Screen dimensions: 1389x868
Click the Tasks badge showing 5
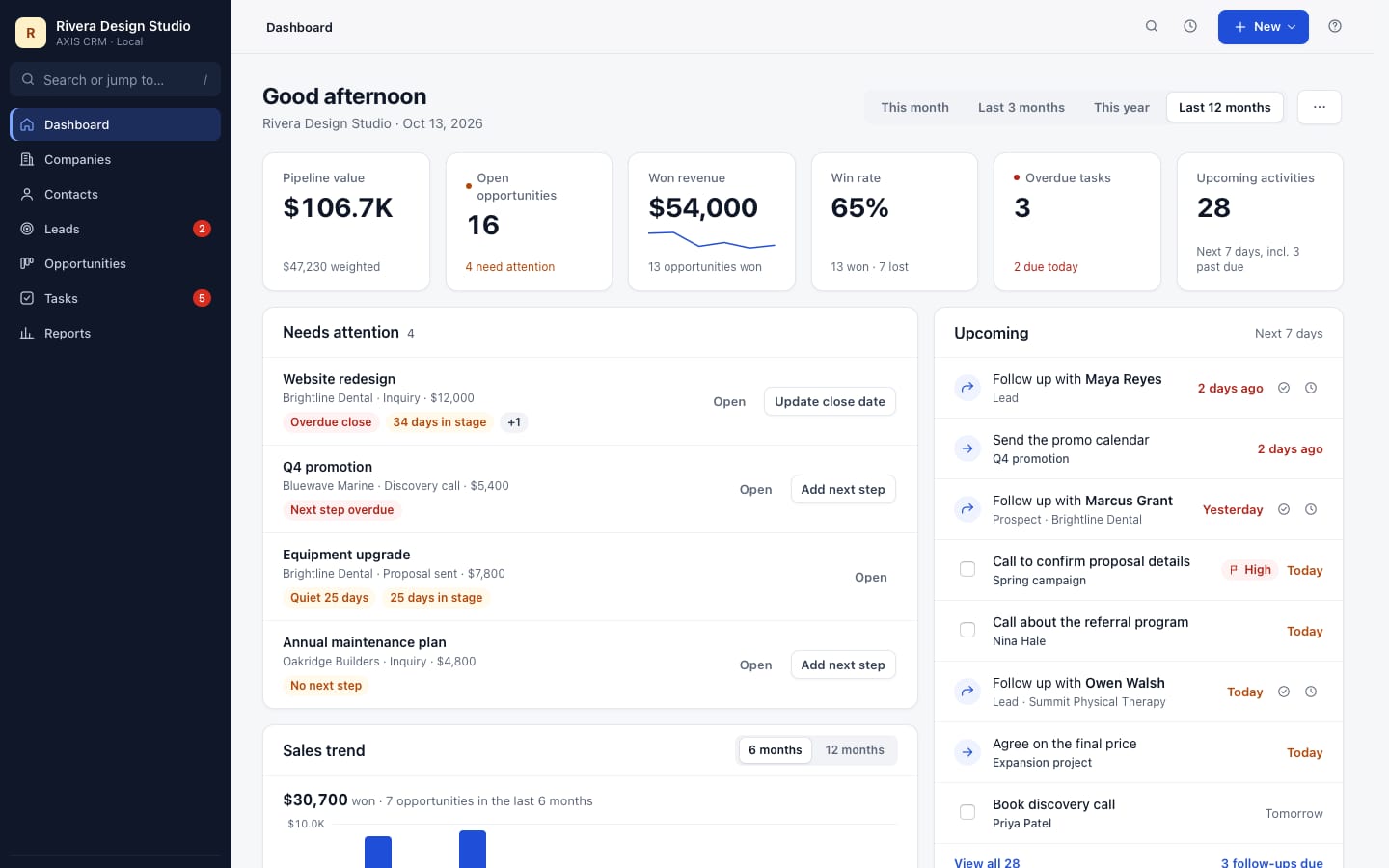pos(202,298)
